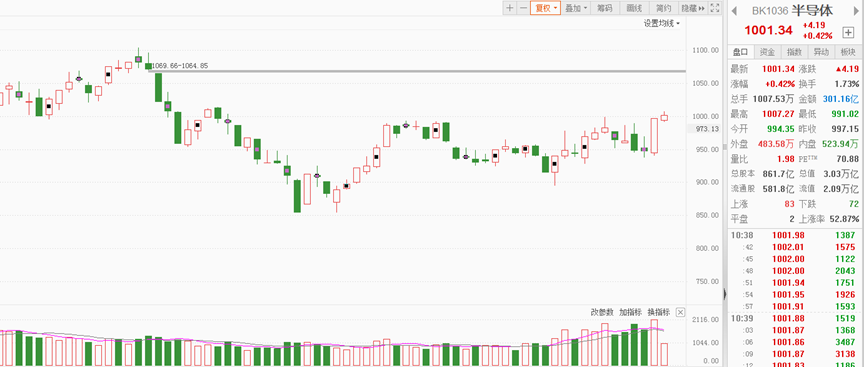The image size is (864, 367).
Task: Toggle 筹码 distribution view
Action: click(x=605, y=8)
